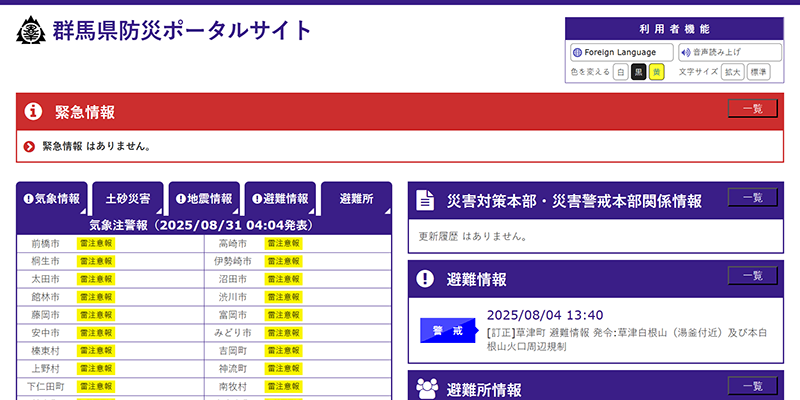Viewport: 800px width, 400px height.
Task: Click the document icon beside 災害対策本部
Action: pyautogui.click(x=425, y=200)
